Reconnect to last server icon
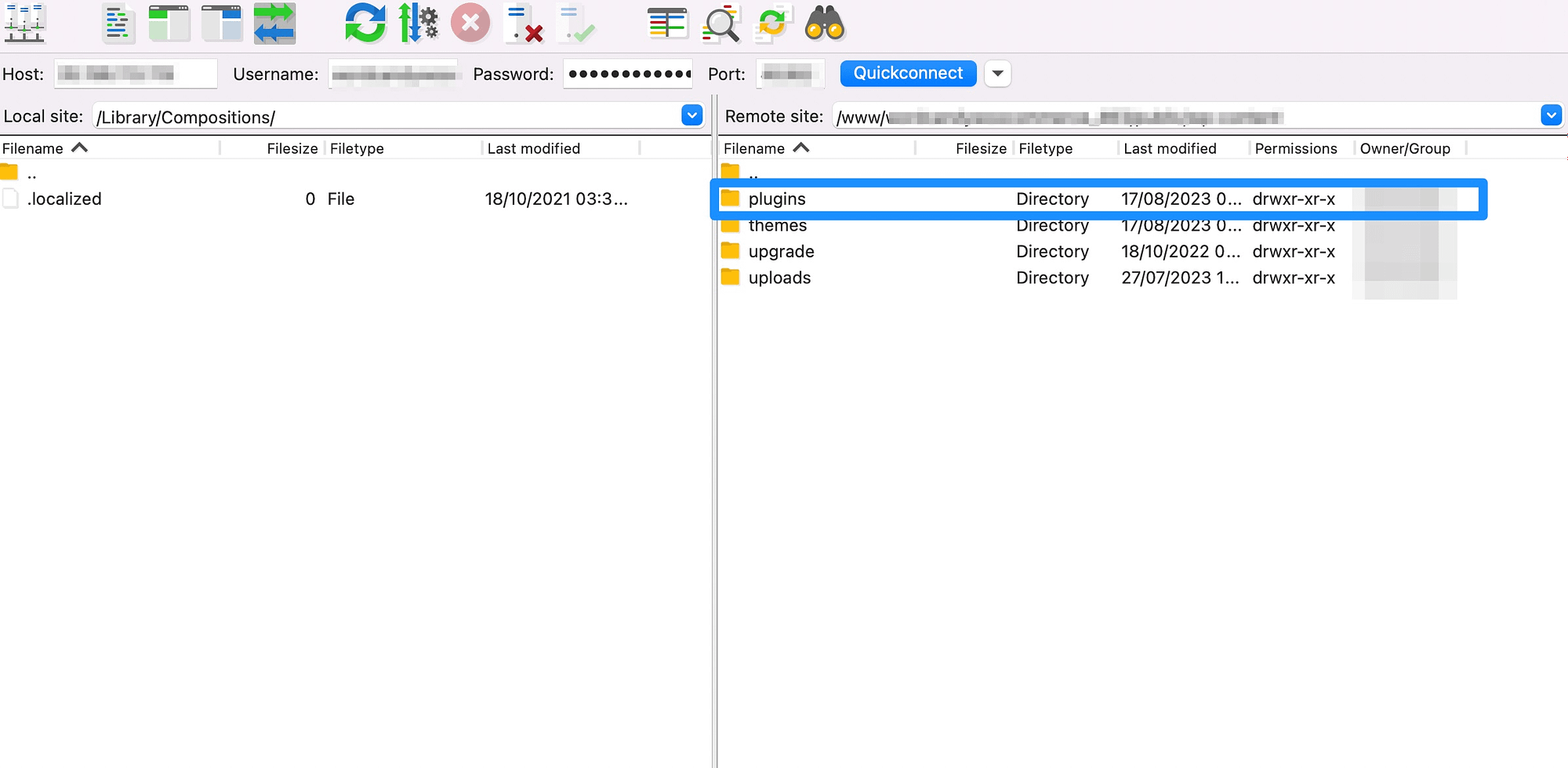 click(x=576, y=24)
